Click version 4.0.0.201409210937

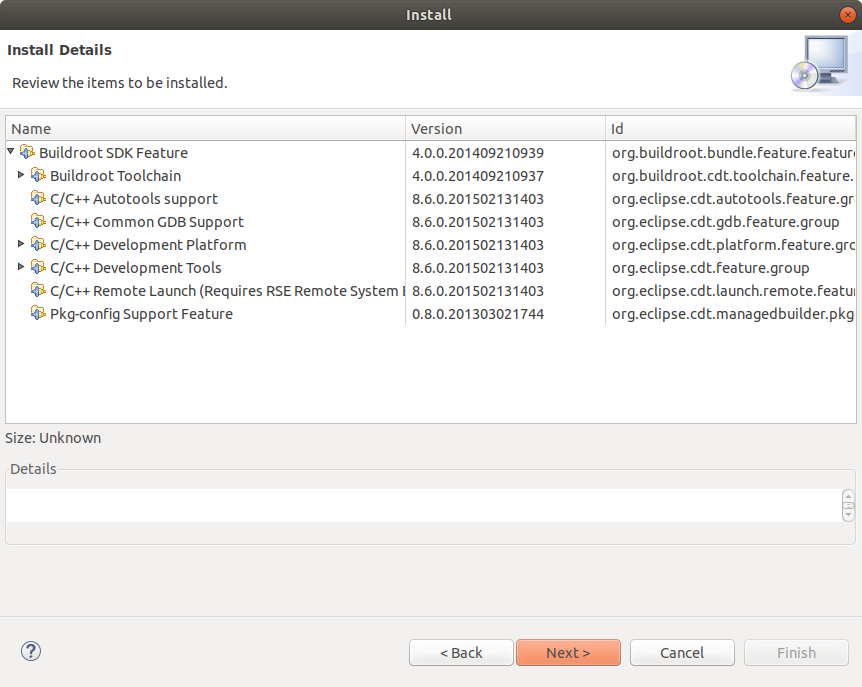point(478,176)
